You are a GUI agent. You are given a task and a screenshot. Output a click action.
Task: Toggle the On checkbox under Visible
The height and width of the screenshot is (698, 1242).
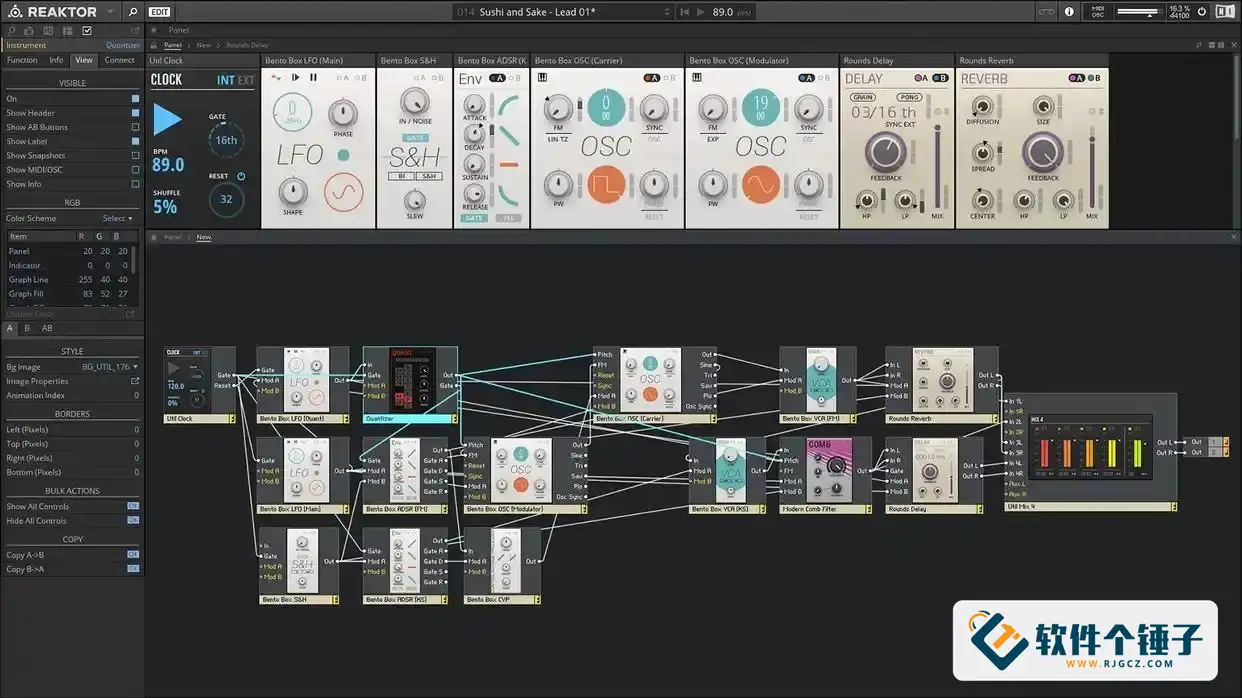tap(136, 99)
